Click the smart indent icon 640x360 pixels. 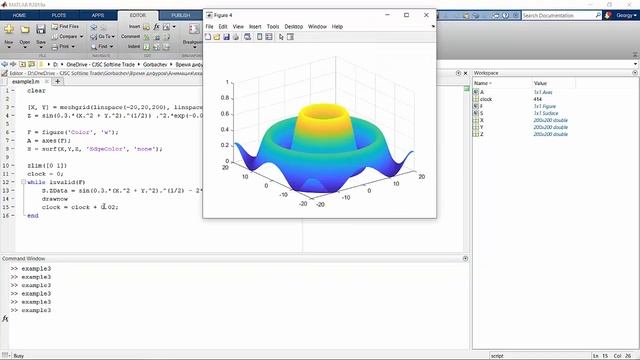(146, 47)
